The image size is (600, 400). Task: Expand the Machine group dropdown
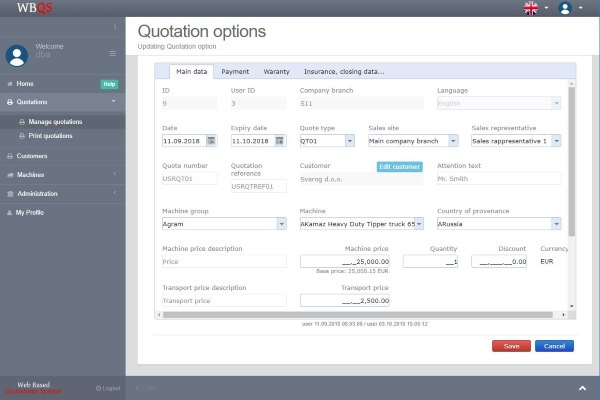click(280, 224)
